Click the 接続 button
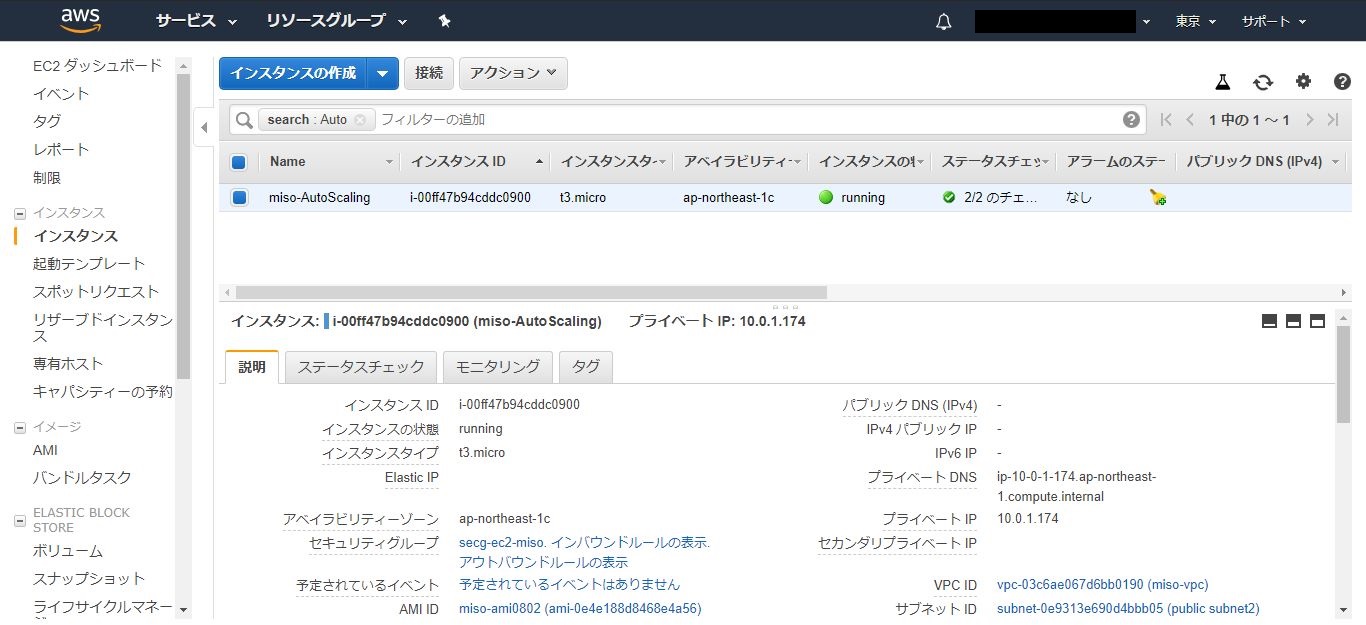 point(429,73)
